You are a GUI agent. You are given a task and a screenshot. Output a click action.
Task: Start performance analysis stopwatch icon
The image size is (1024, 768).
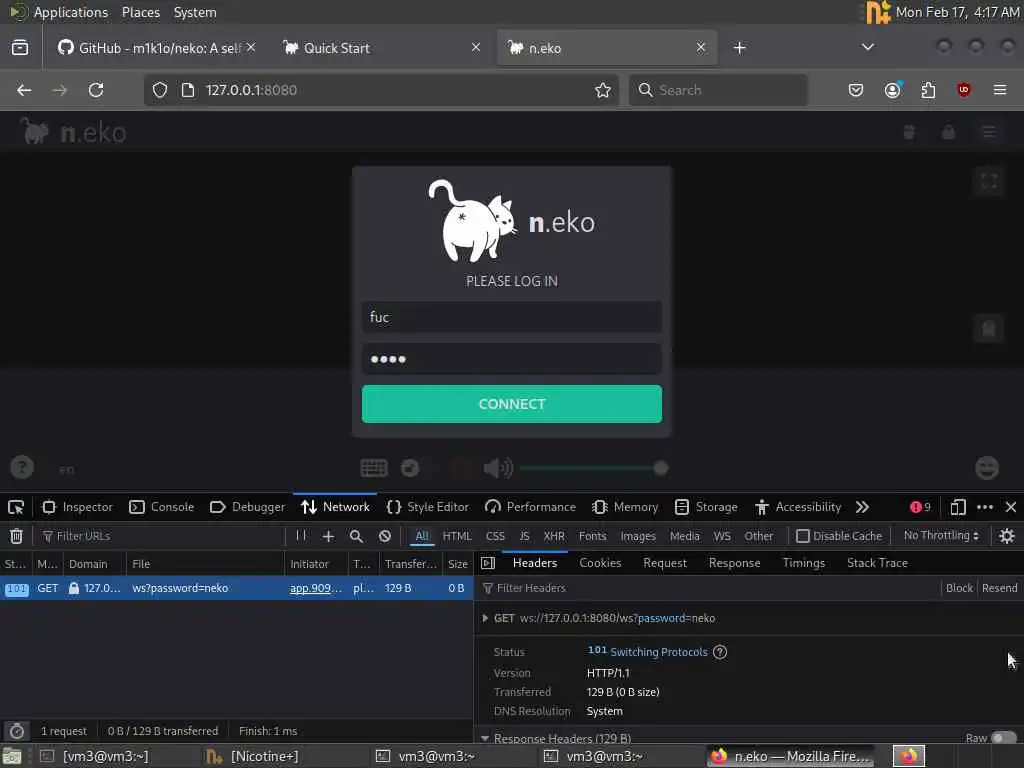pyautogui.click(x=17, y=731)
